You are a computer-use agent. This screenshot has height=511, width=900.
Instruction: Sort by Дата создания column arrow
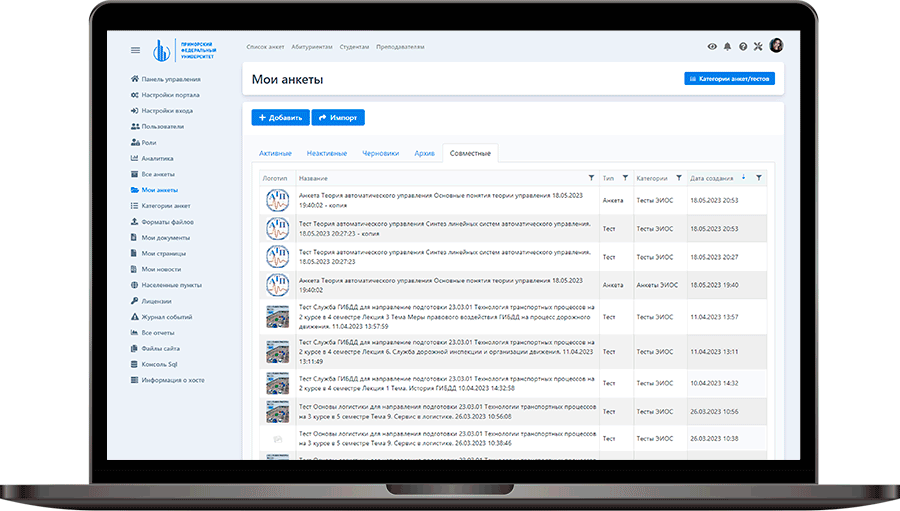point(743,178)
